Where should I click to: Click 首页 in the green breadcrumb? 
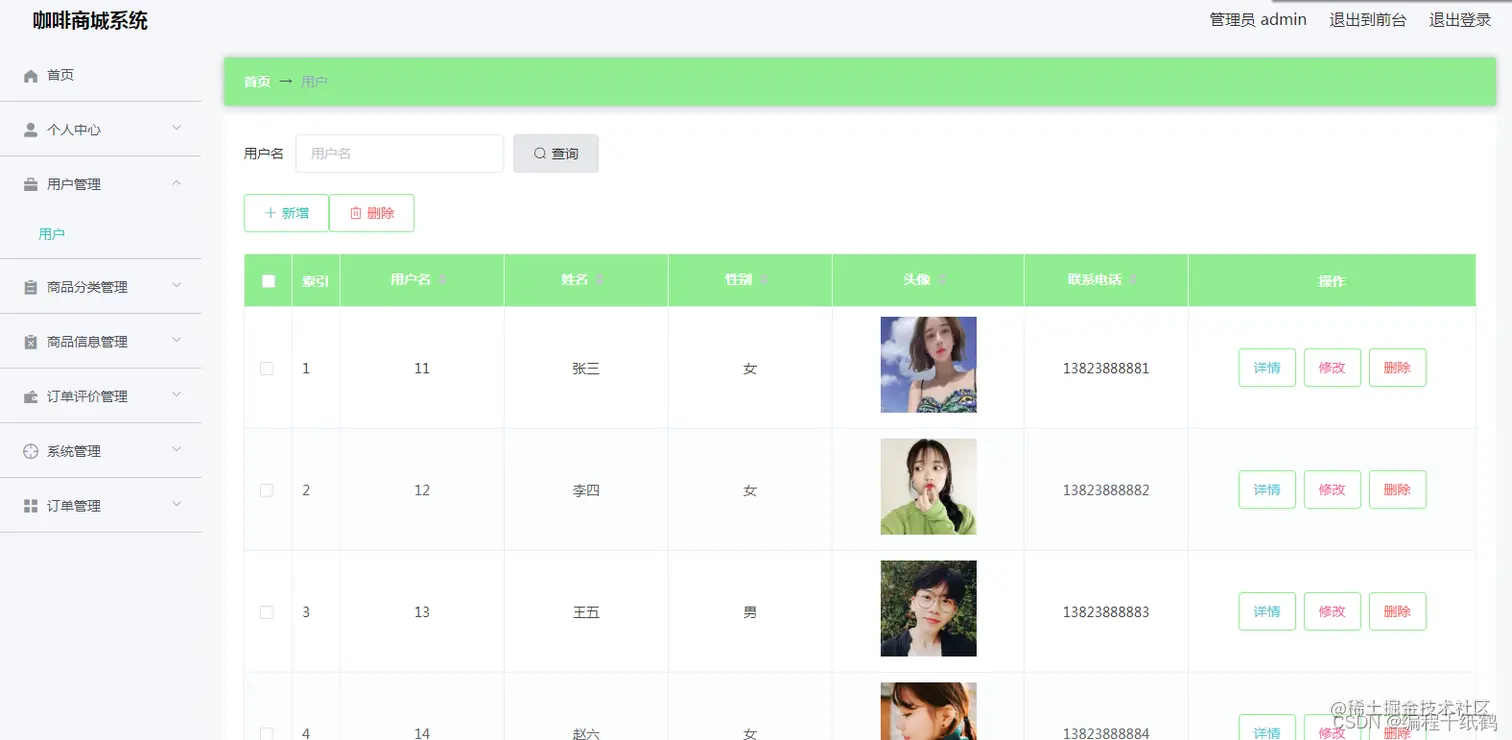[257, 82]
